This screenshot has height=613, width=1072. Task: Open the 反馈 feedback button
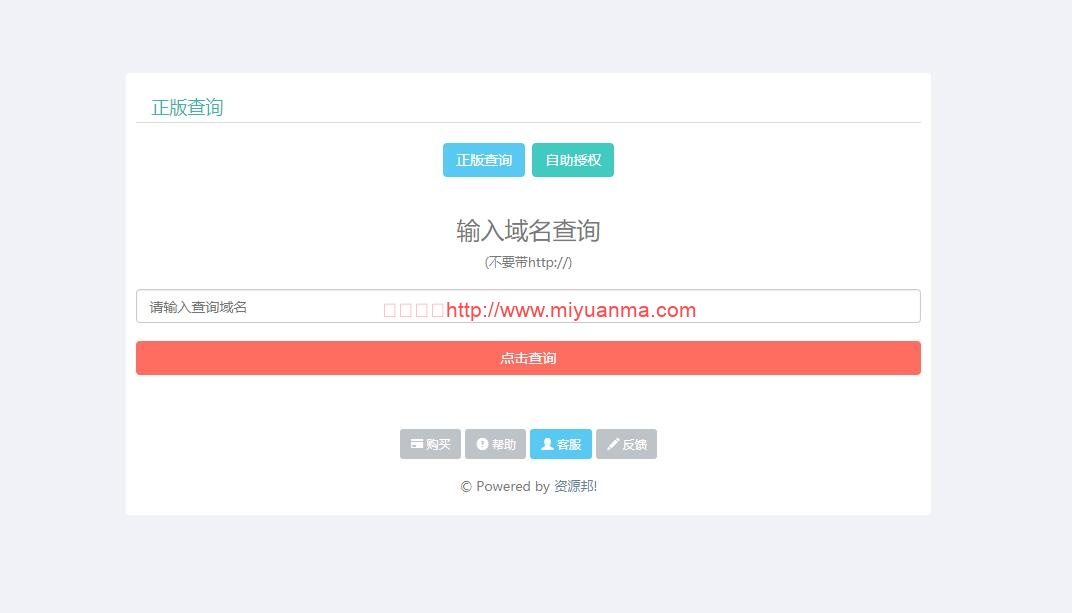tap(626, 444)
